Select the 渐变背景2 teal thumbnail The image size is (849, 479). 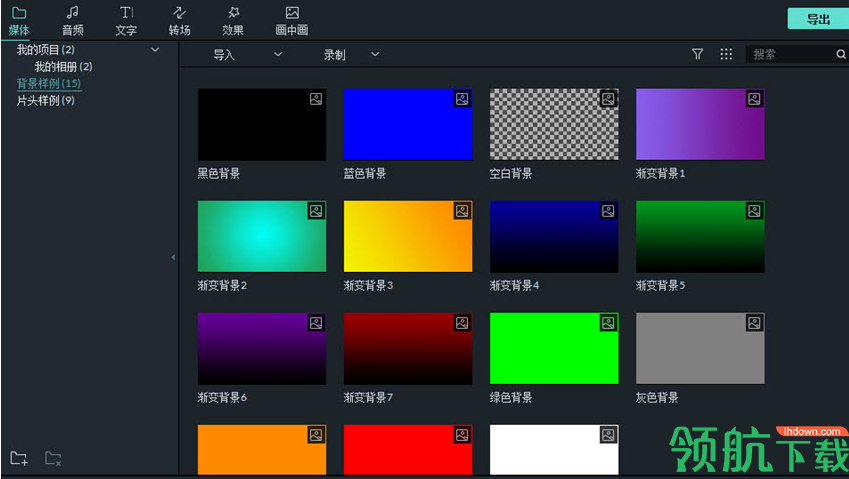(x=262, y=237)
